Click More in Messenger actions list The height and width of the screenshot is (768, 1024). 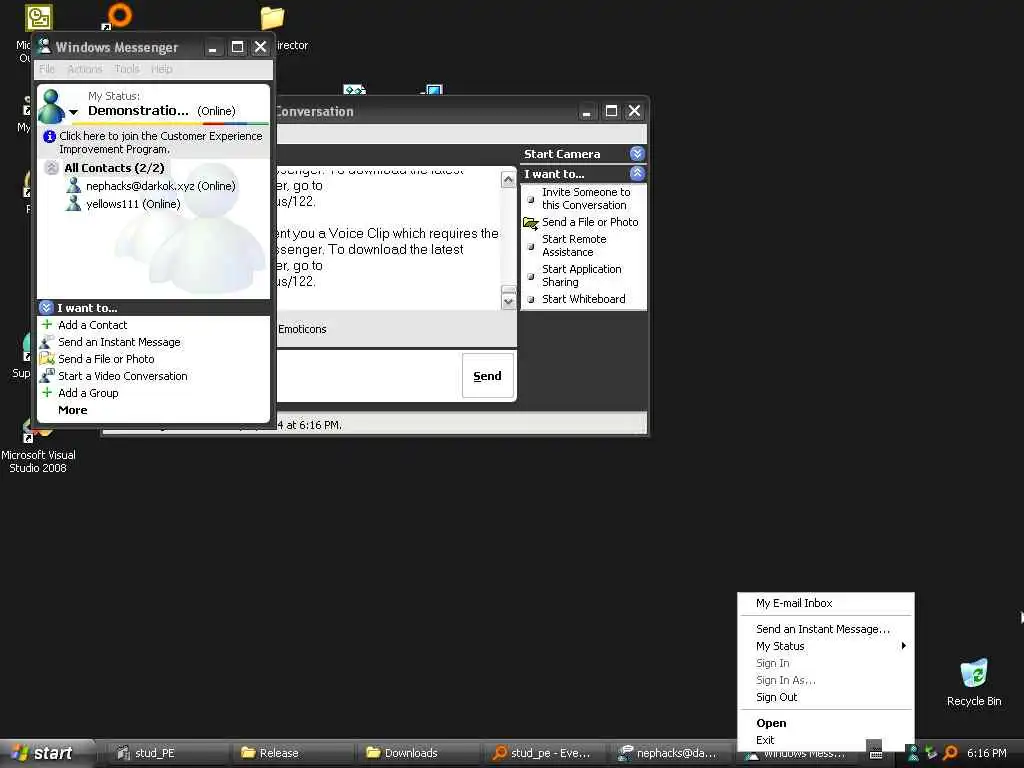pos(72,410)
